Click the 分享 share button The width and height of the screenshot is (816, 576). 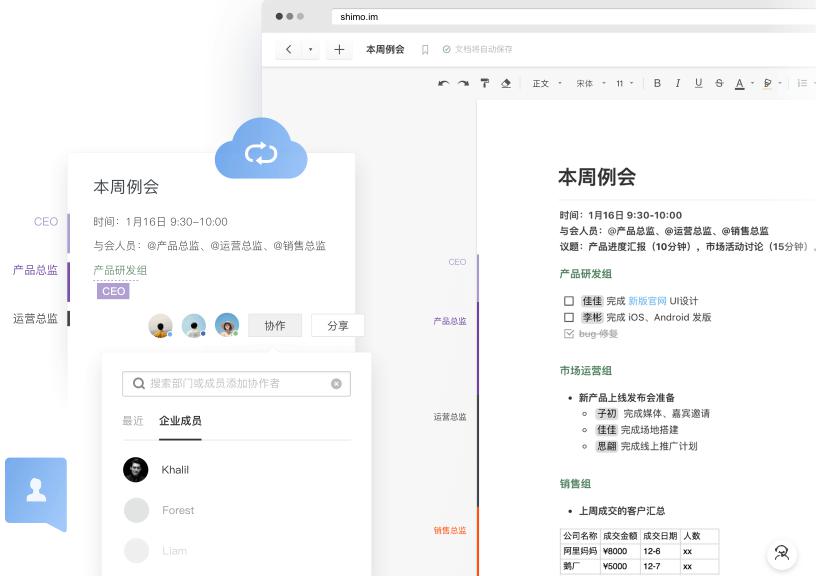pyautogui.click(x=338, y=326)
